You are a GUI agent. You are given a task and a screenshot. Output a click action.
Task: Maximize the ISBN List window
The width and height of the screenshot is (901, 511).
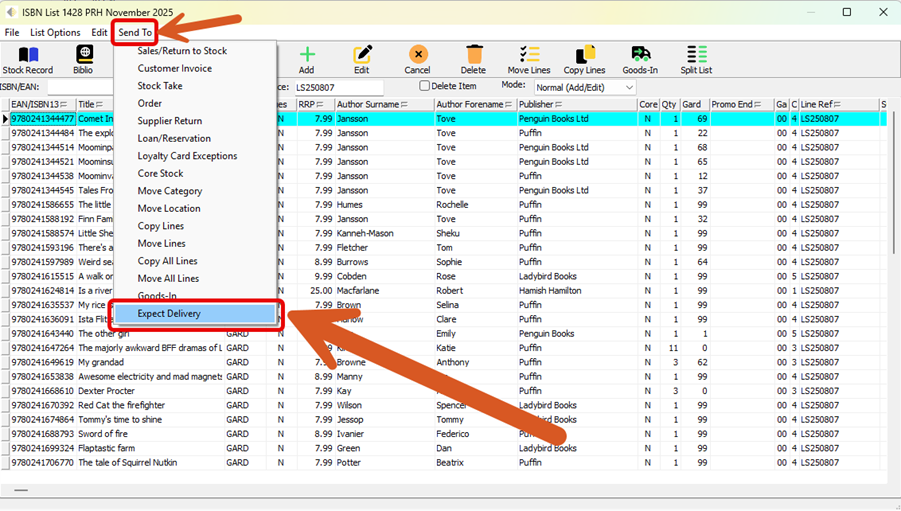click(x=846, y=11)
